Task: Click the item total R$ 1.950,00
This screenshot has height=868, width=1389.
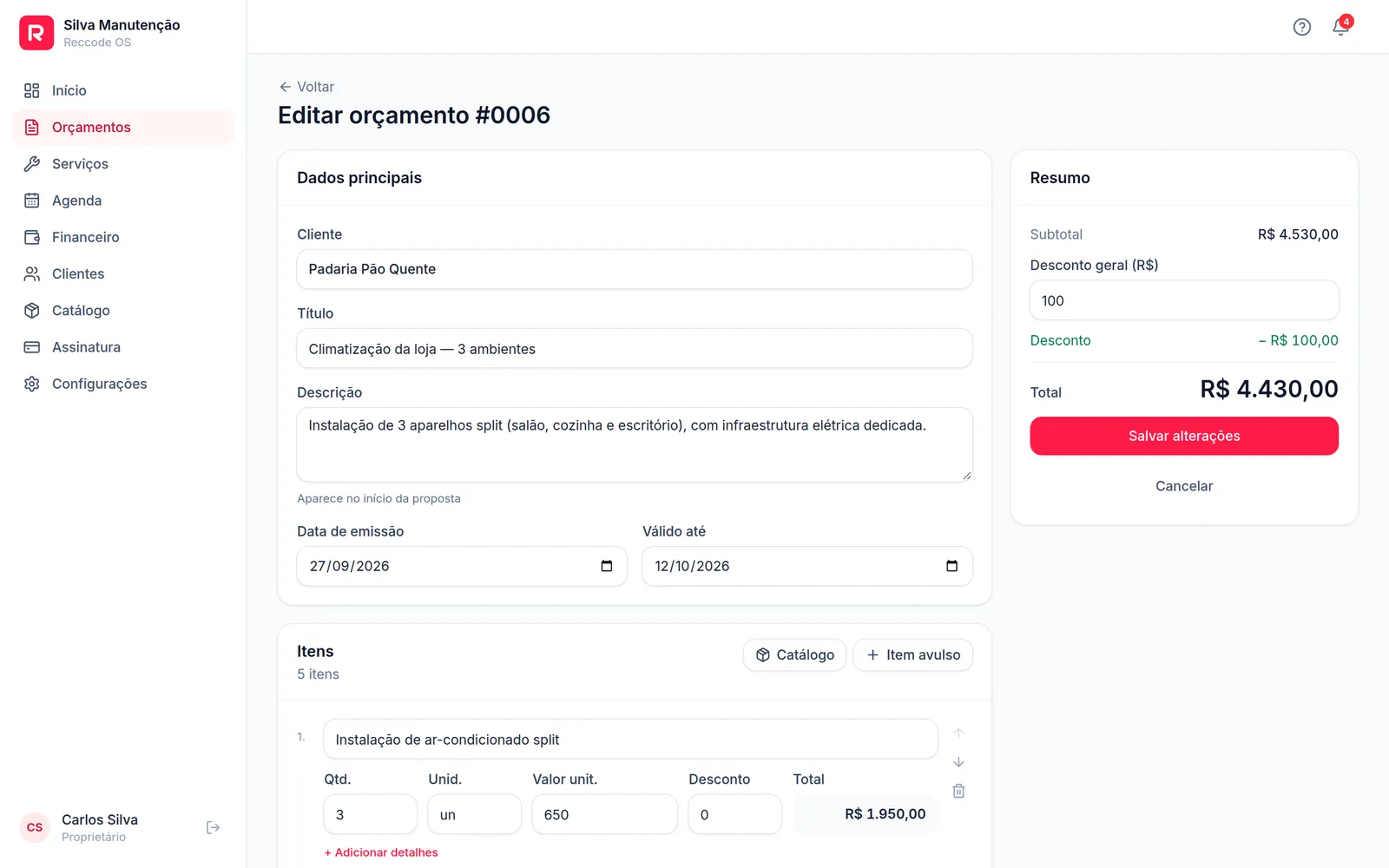Action: click(x=885, y=814)
